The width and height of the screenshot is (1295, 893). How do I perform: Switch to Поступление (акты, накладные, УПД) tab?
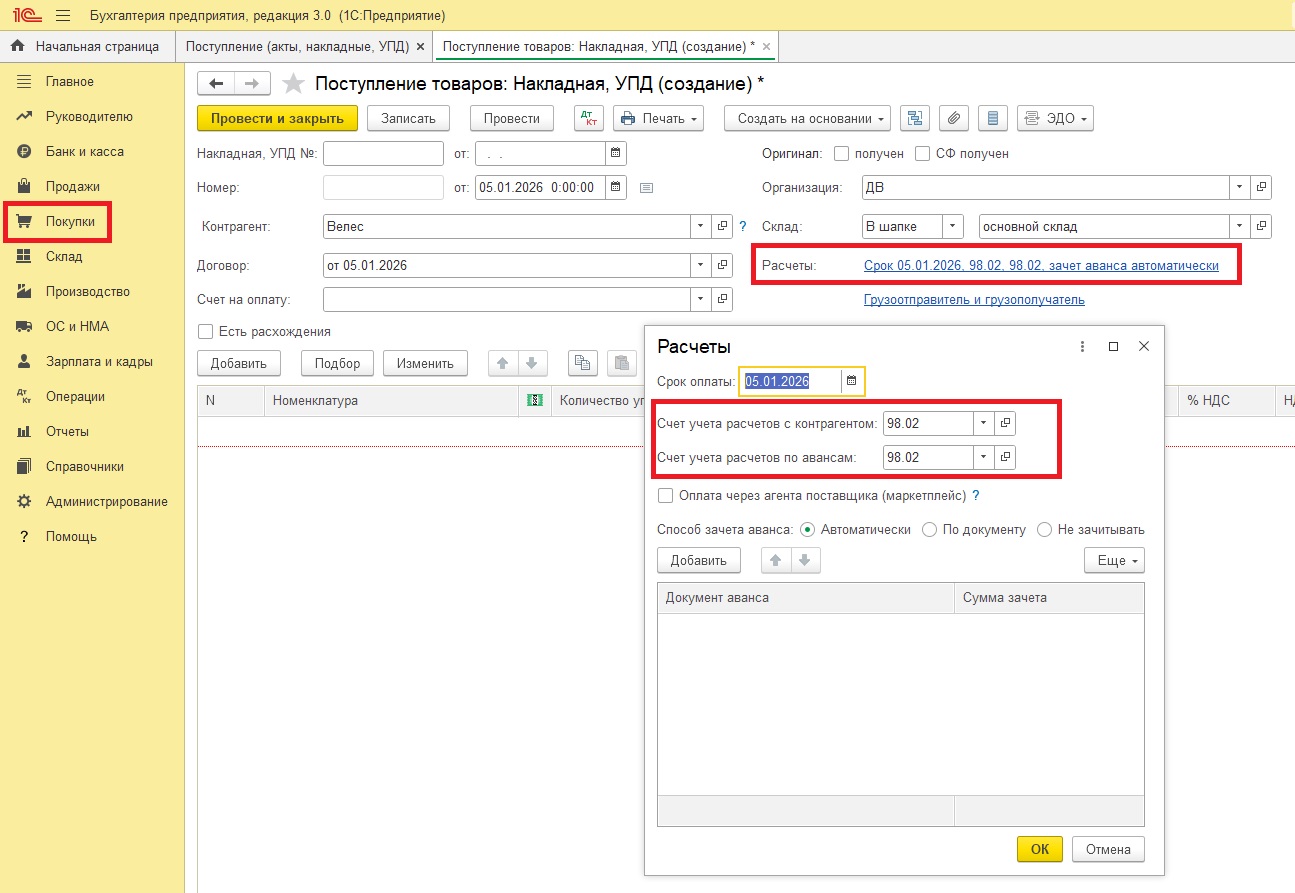298,47
